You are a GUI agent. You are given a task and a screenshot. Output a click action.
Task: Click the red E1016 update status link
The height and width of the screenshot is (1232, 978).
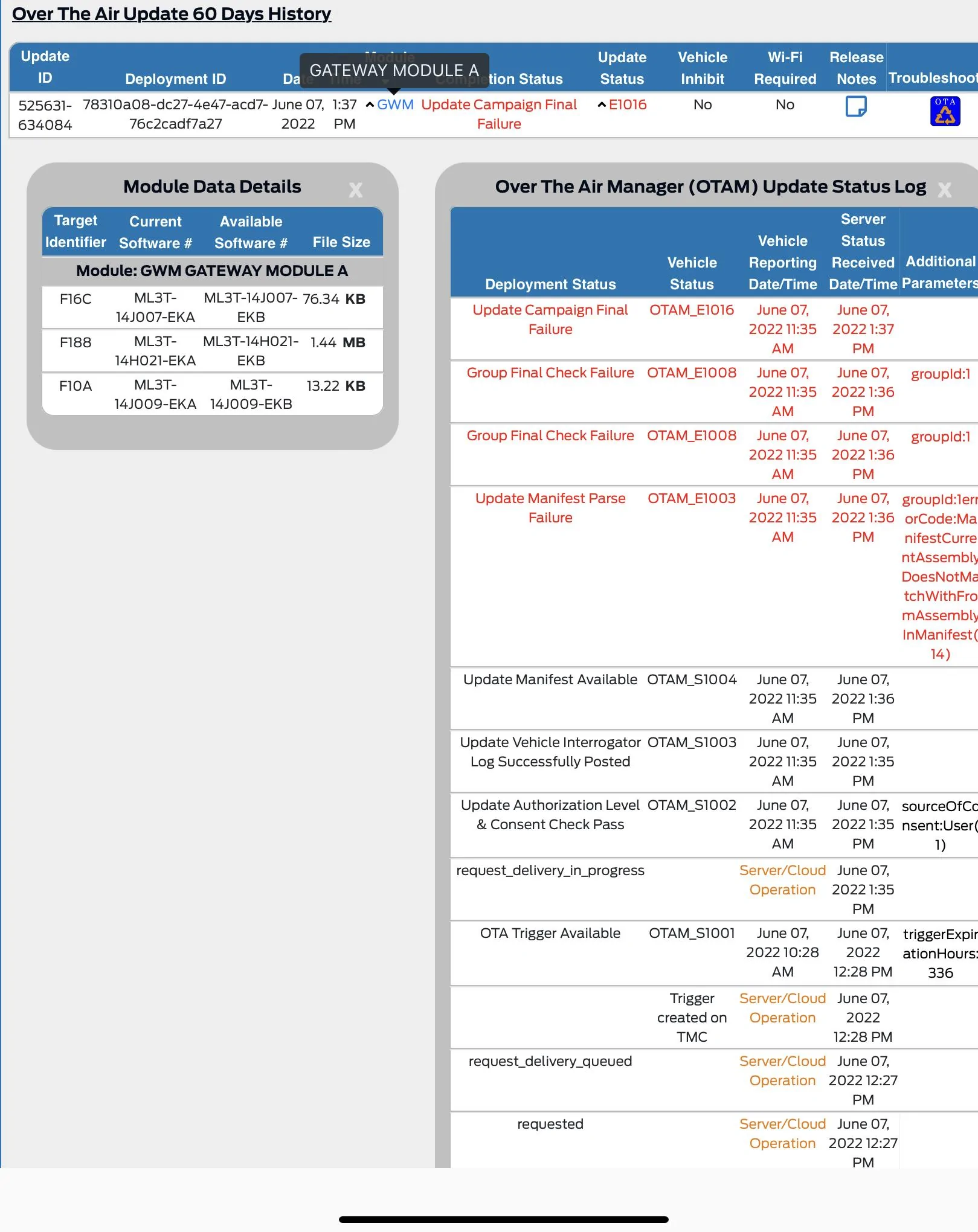point(628,105)
